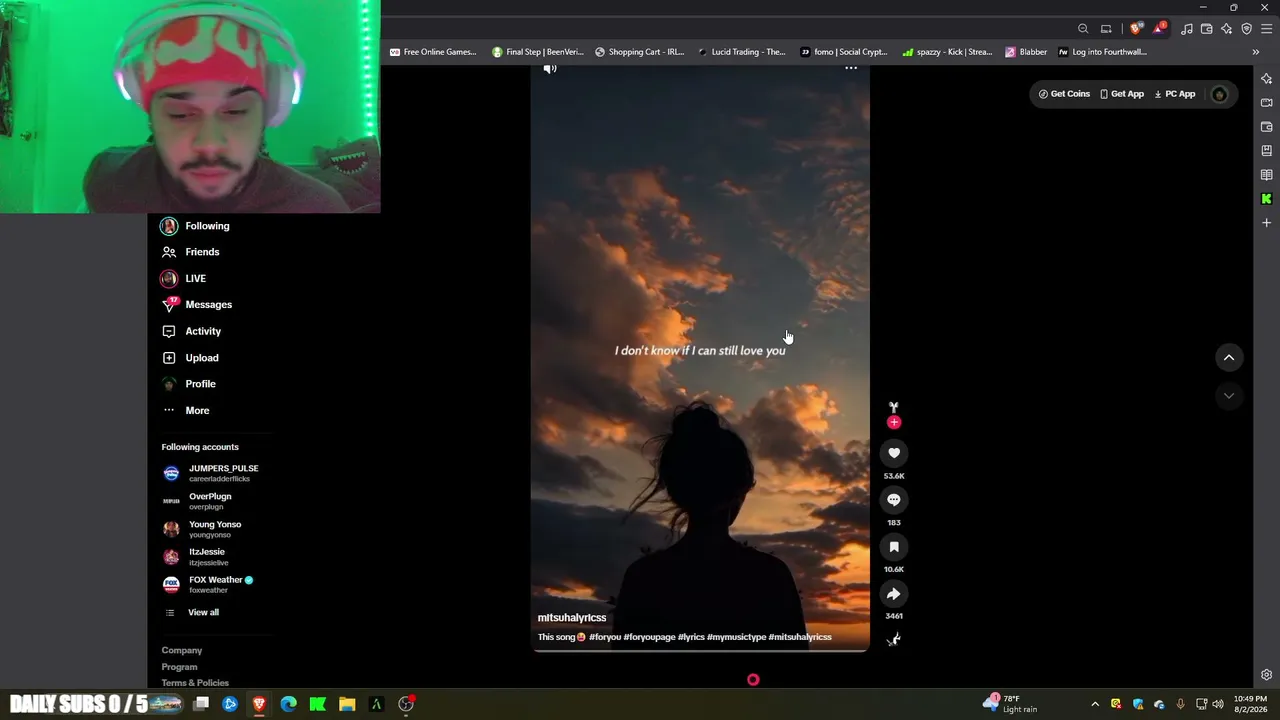Open the Young Yonso followed account

pos(203,529)
